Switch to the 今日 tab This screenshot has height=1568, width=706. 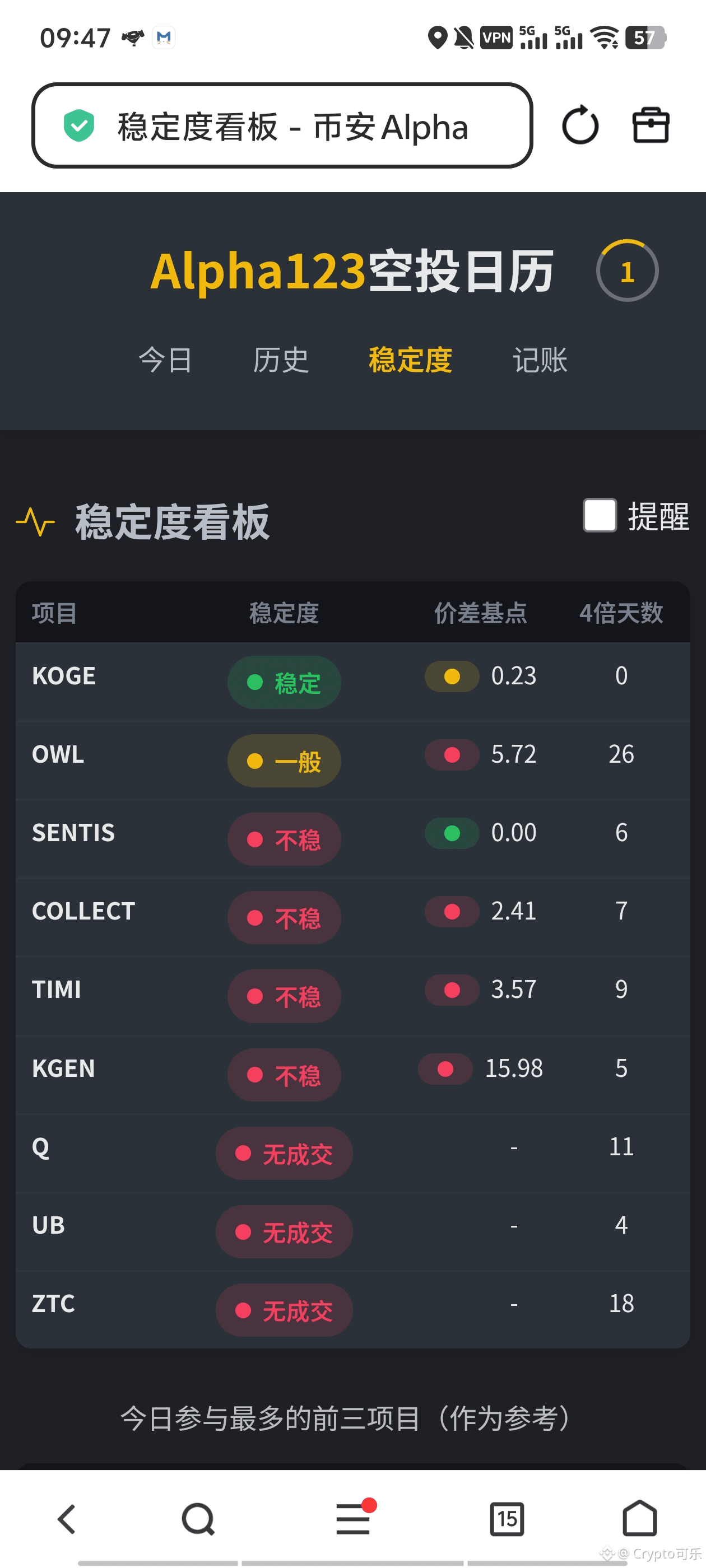point(165,360)
